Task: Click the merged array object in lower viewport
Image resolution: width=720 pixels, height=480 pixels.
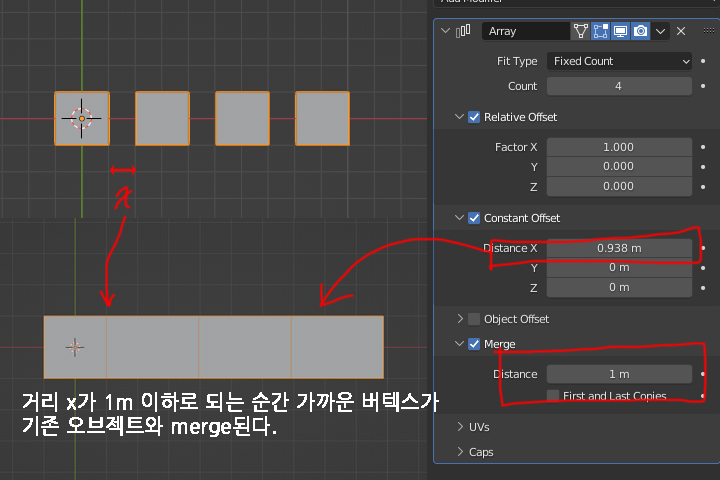Action: click(214, 347)
